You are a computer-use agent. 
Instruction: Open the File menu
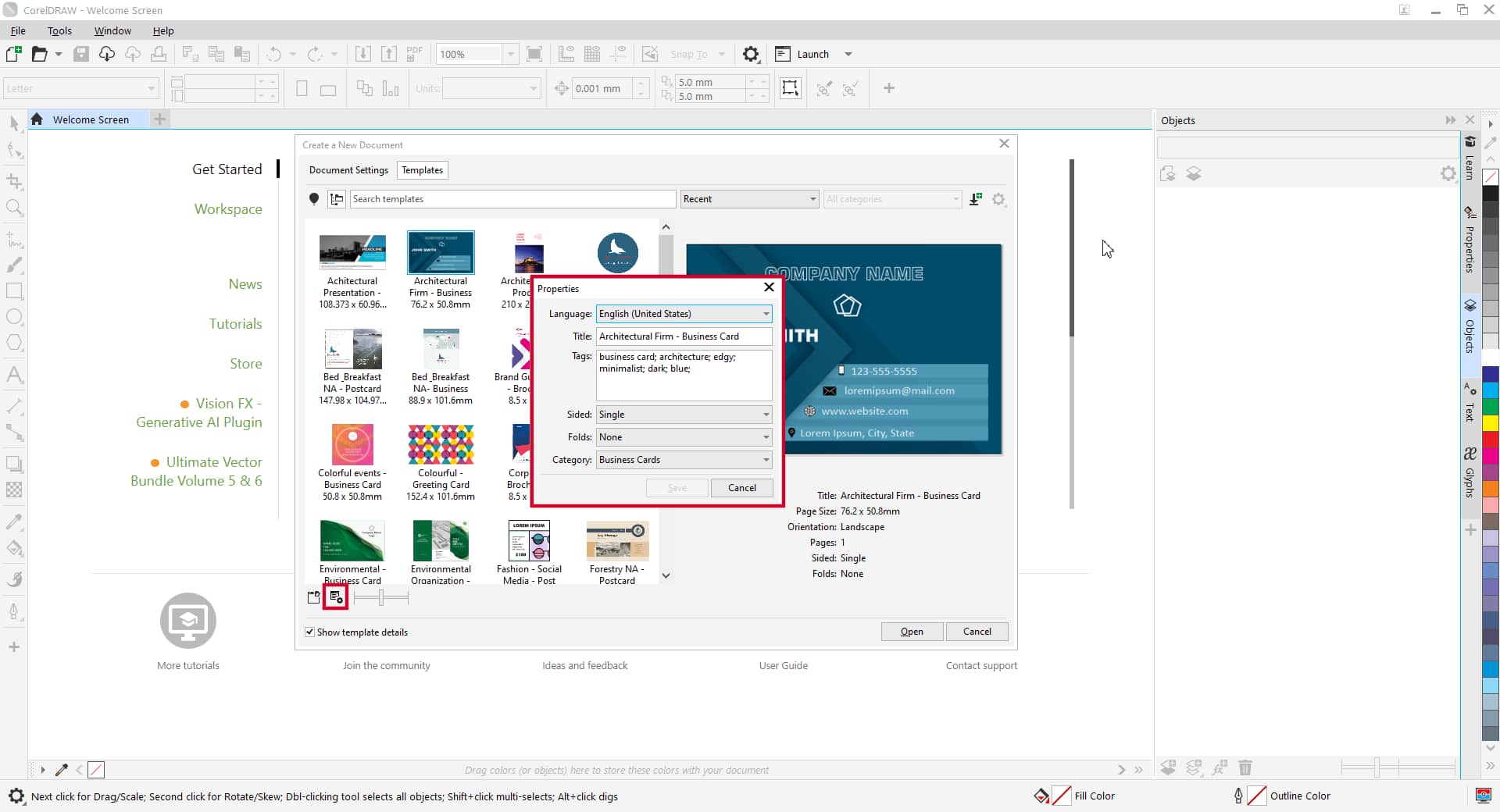pyautogui.click(x=18, y=30)
